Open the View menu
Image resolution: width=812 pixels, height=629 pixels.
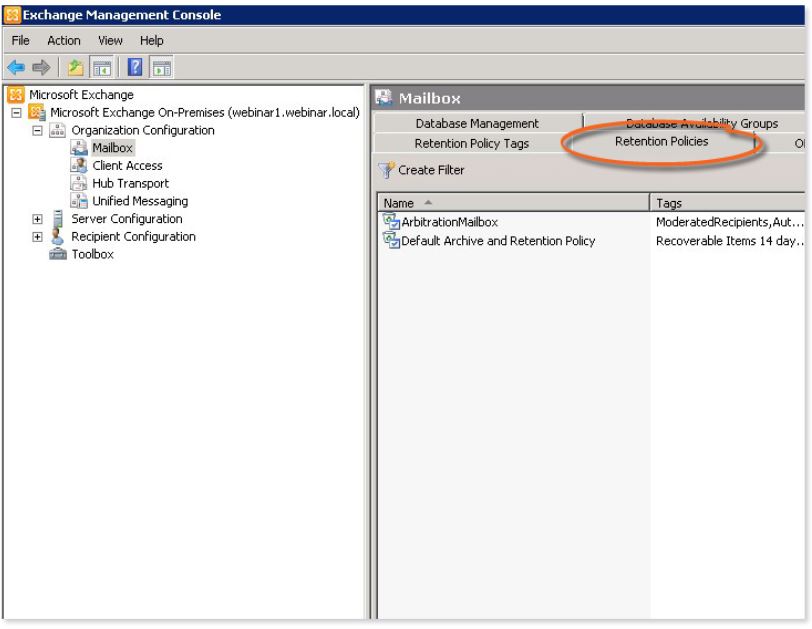[111, 40]
